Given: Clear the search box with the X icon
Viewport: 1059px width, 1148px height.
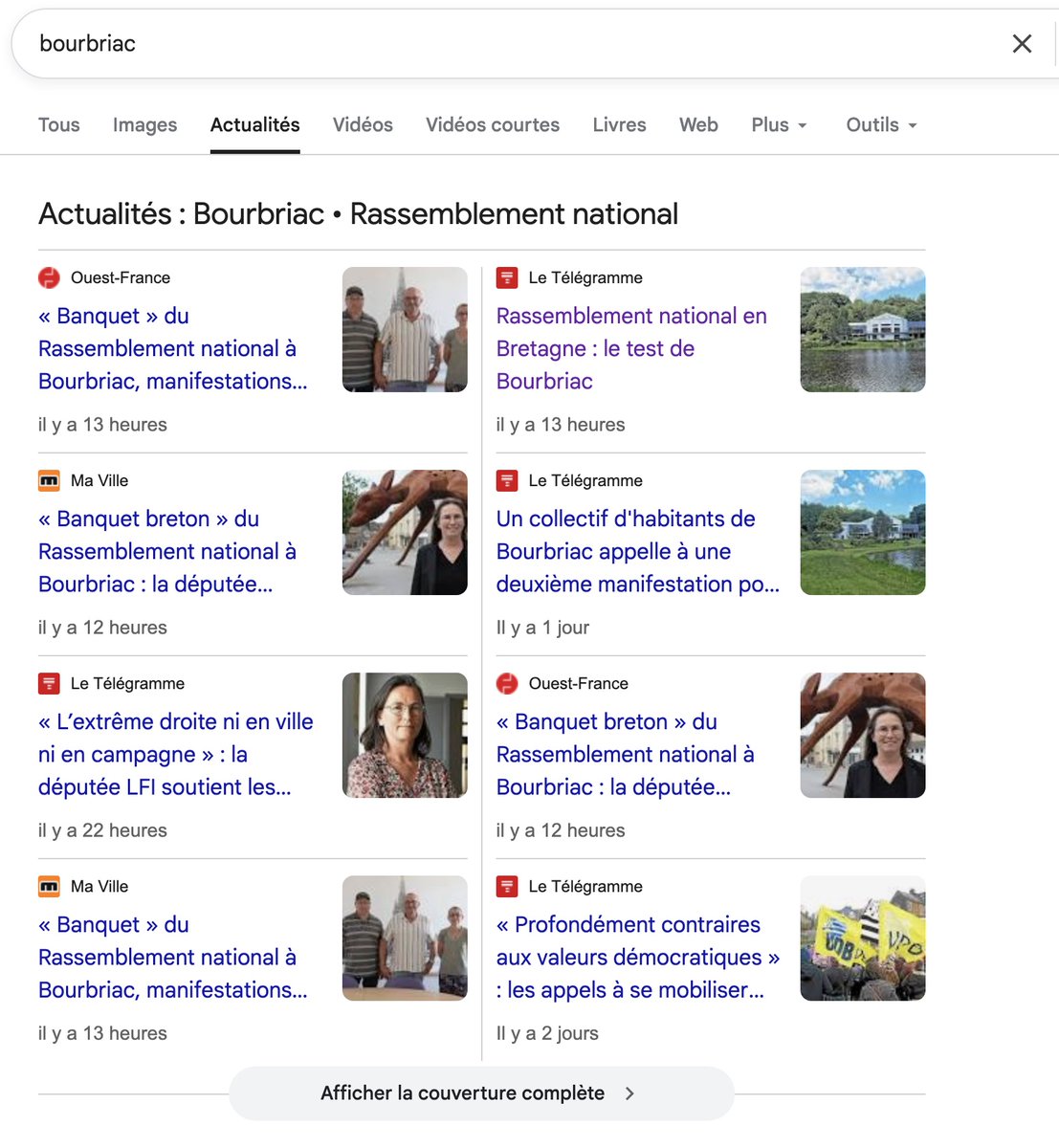Looking at the screenshot, I should [x=1022, y=43].
